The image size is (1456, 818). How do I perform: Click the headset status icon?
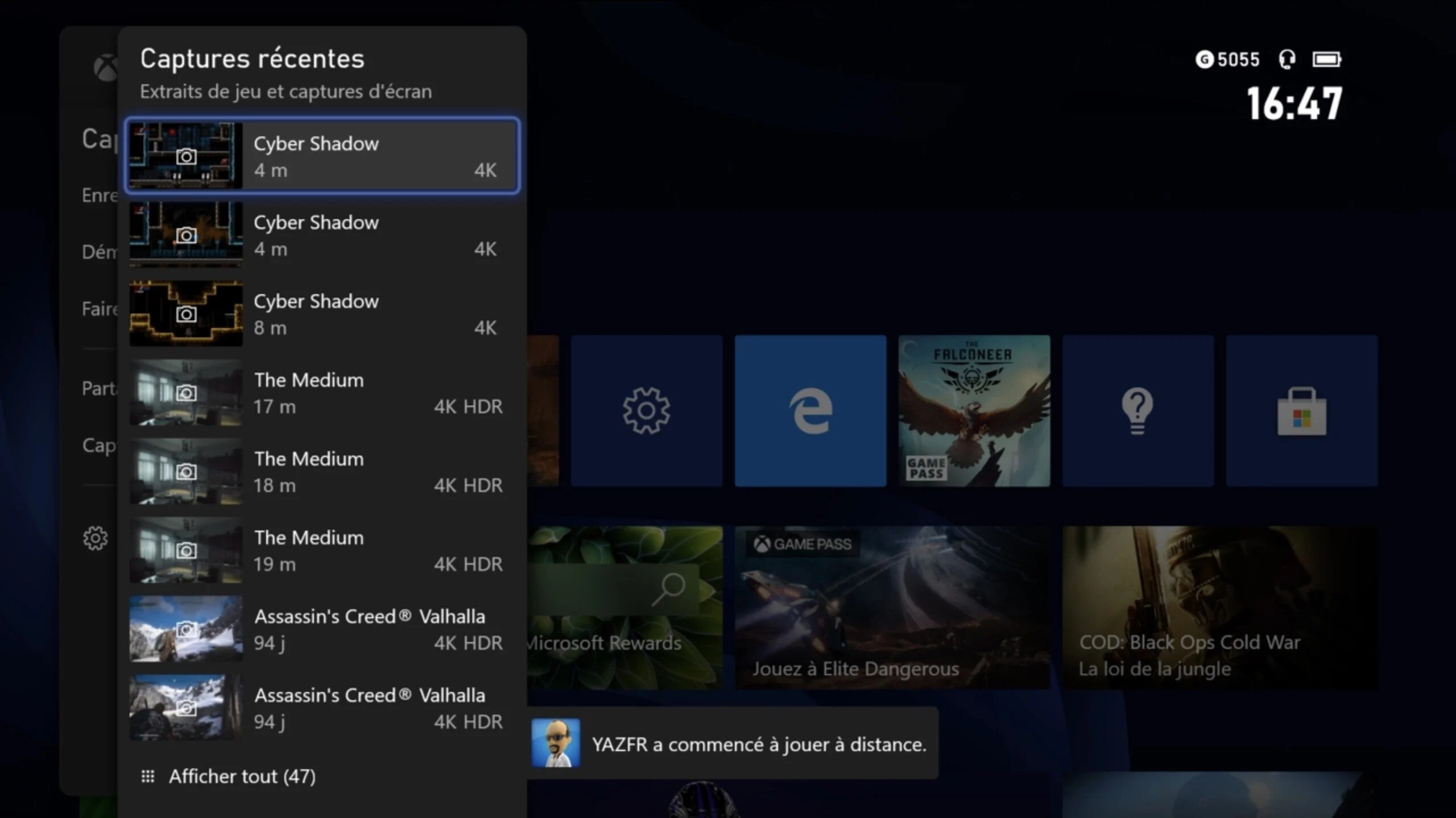[1287, 59]
